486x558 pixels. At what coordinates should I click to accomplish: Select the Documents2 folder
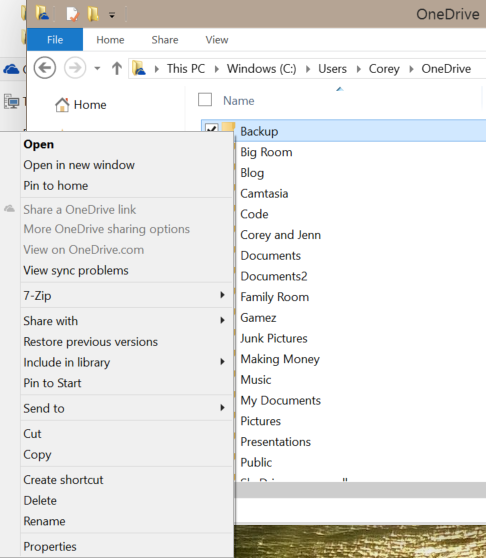pyautogui.click(x=274, y=276)
